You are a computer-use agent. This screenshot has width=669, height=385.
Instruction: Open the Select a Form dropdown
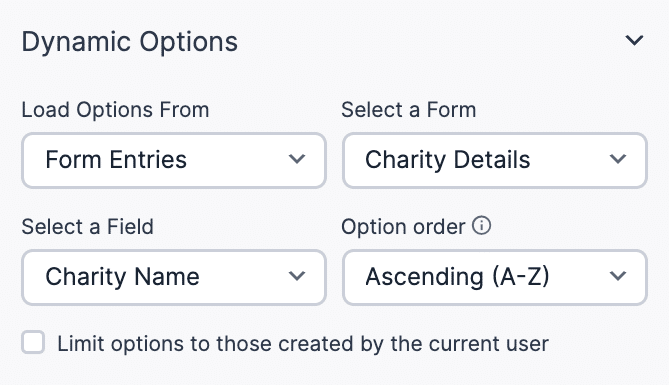pyautogui.click(x=495, y=160)
